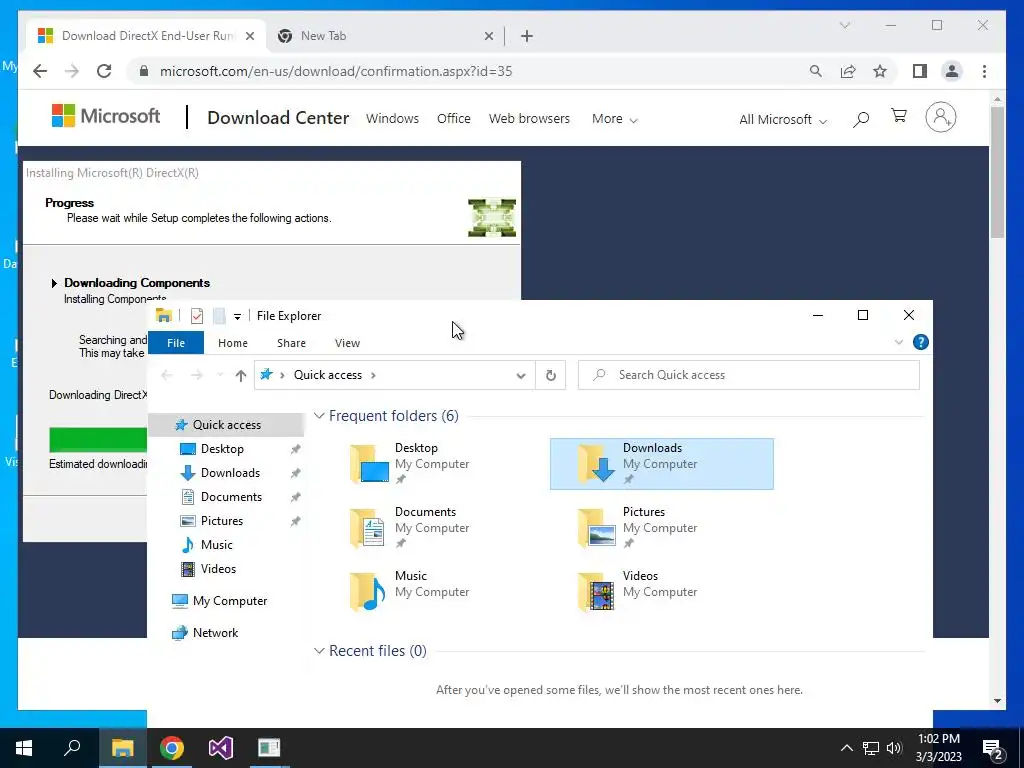
Task: Open Music folder in Frequent folders
Action: point(434,592)
